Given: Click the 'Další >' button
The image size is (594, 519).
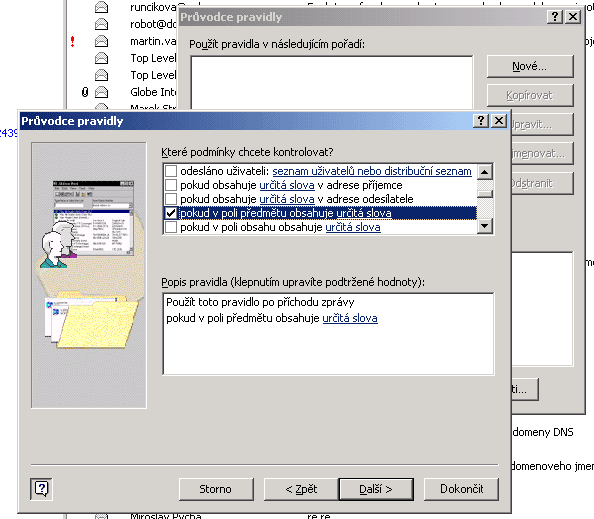Looking at the screenshot, I should click(376, 489).
